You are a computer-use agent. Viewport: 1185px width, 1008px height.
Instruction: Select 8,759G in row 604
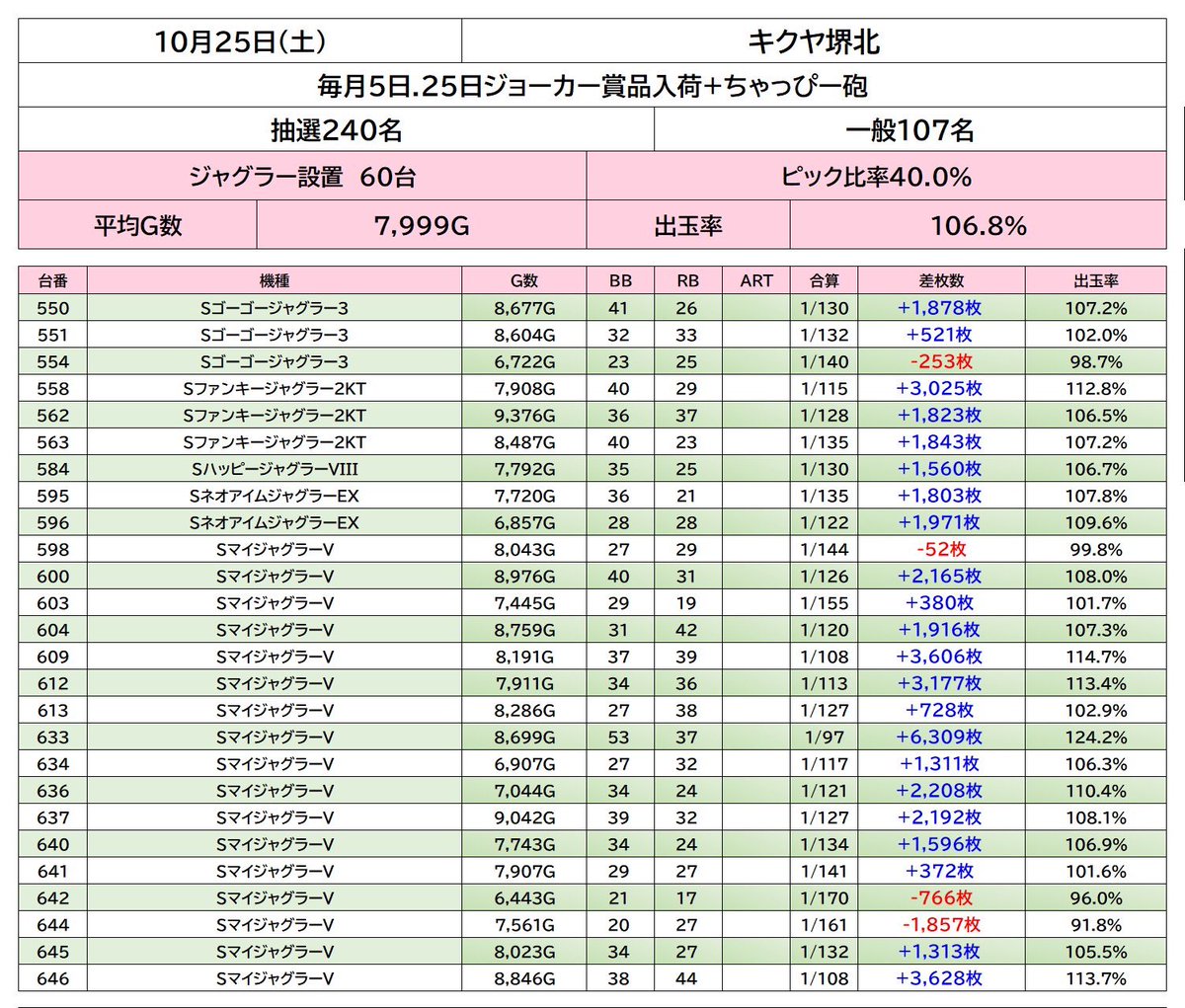point(524,630)
